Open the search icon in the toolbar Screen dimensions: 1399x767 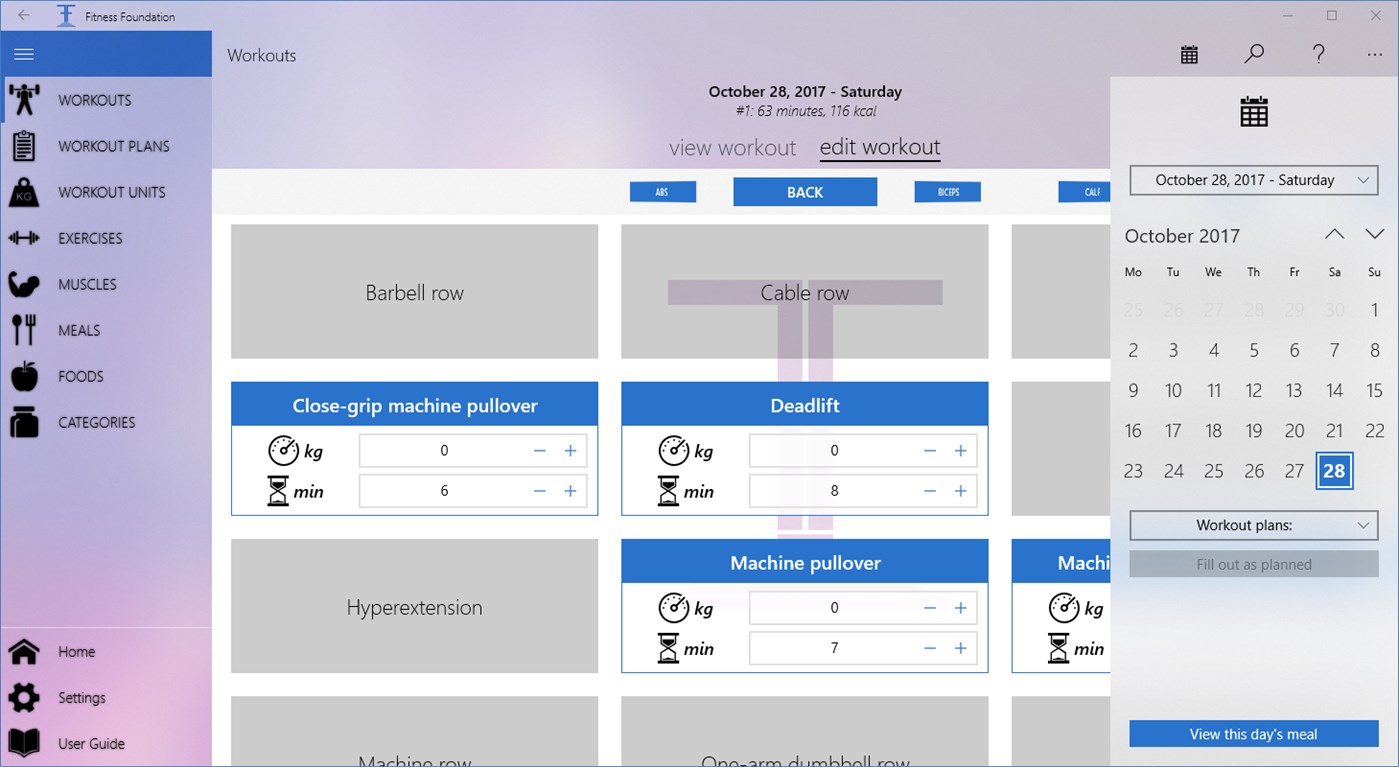(1254, 54)
